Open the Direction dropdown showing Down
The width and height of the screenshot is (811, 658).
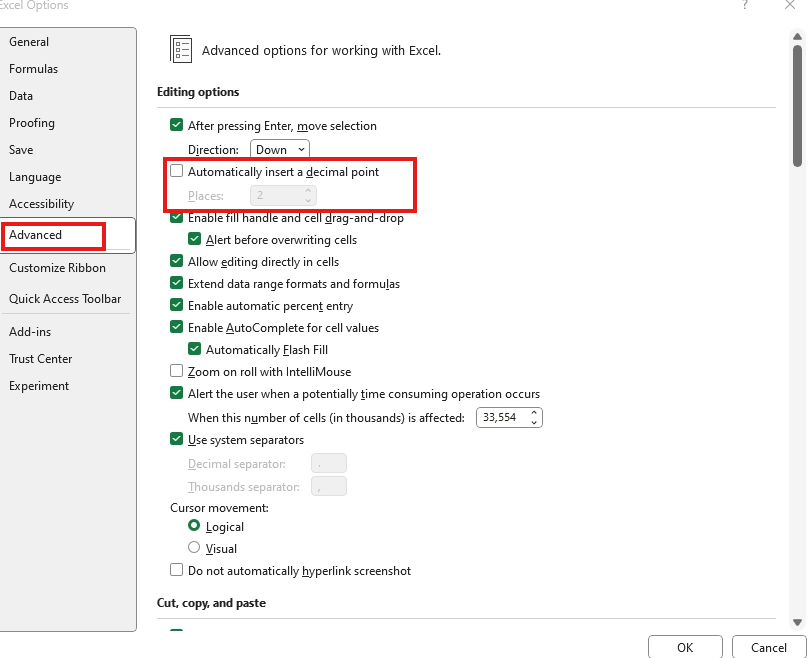point(280,149)
